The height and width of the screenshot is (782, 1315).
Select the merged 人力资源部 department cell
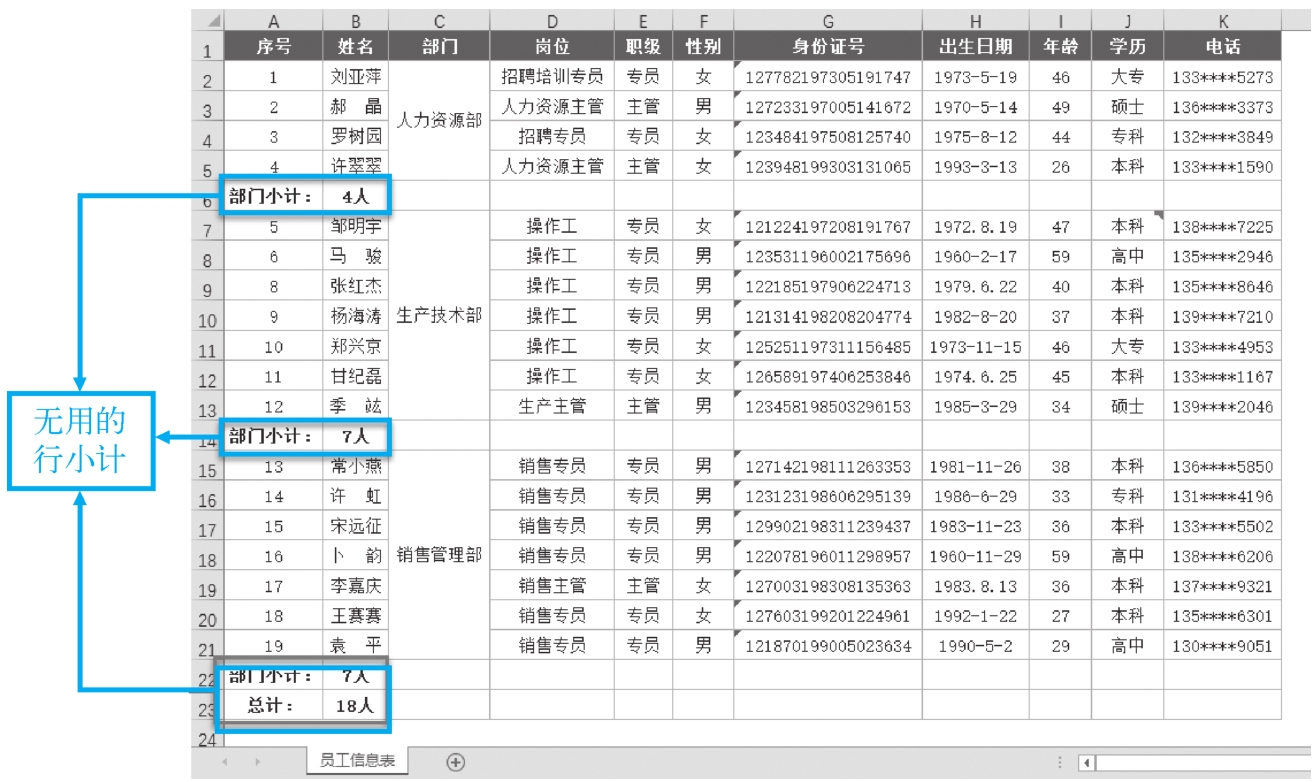click(439, 120)
